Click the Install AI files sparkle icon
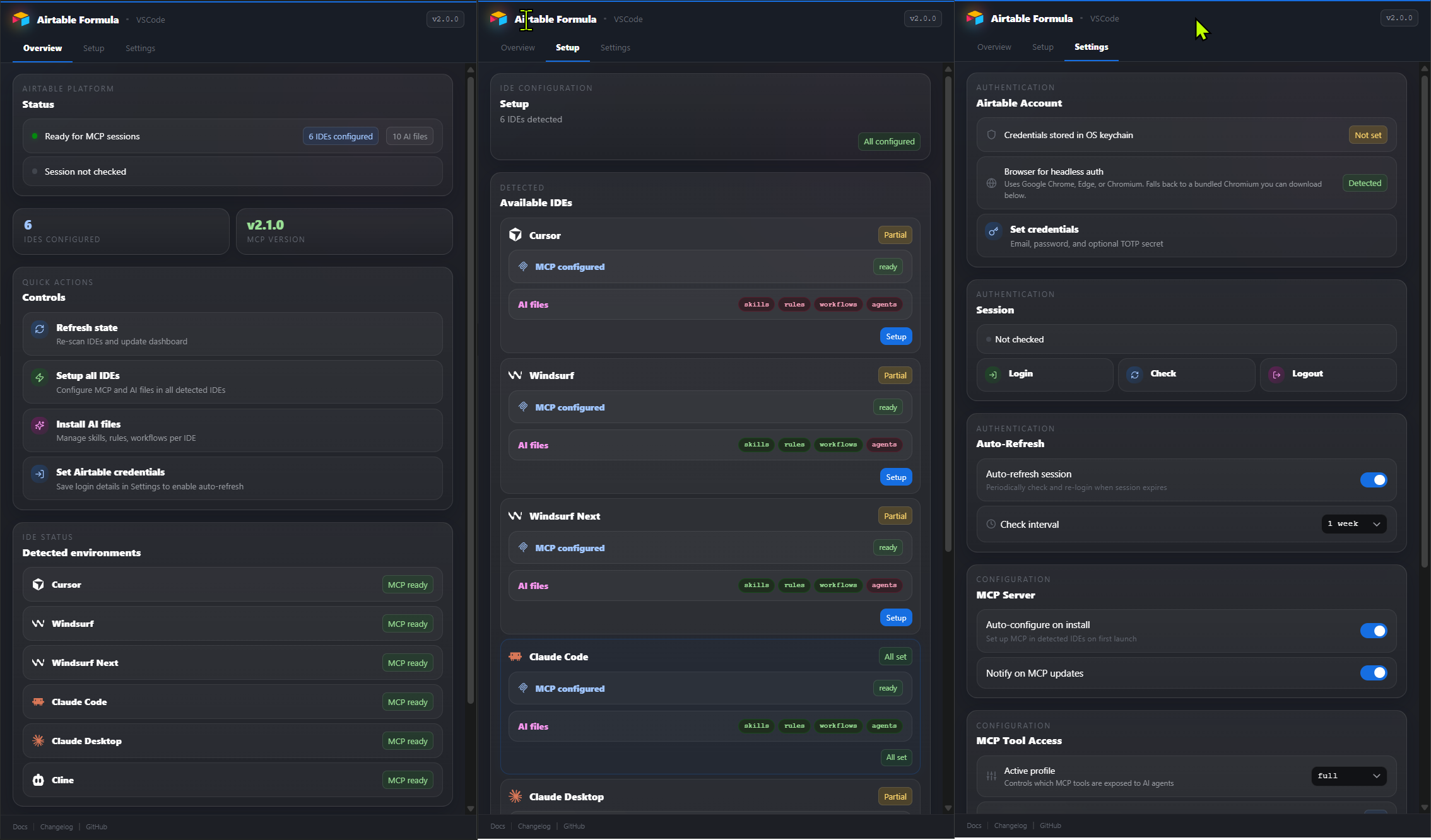The image size is (1431, 840). click(x=39, y=426)
